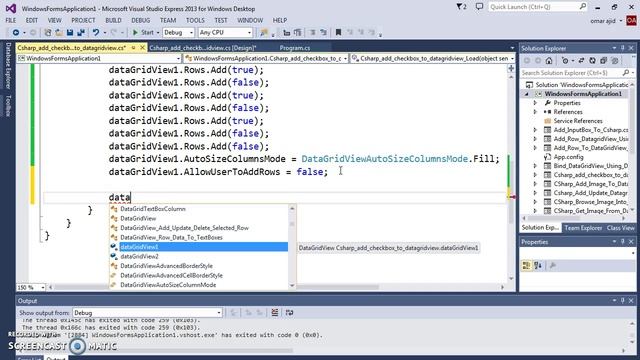The image size is (640, 360).
Task: Open the class navigation dropdown in editor
Action: coord(266,58)
